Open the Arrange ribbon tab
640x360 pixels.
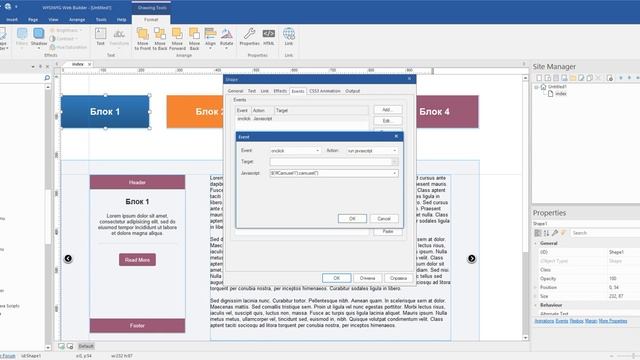[x=77, y=20]
